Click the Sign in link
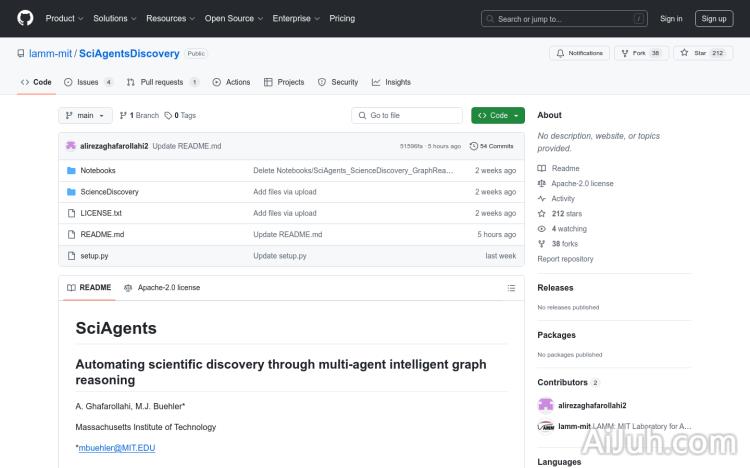This screenshot has height=468, width=750. pos(671,19)
